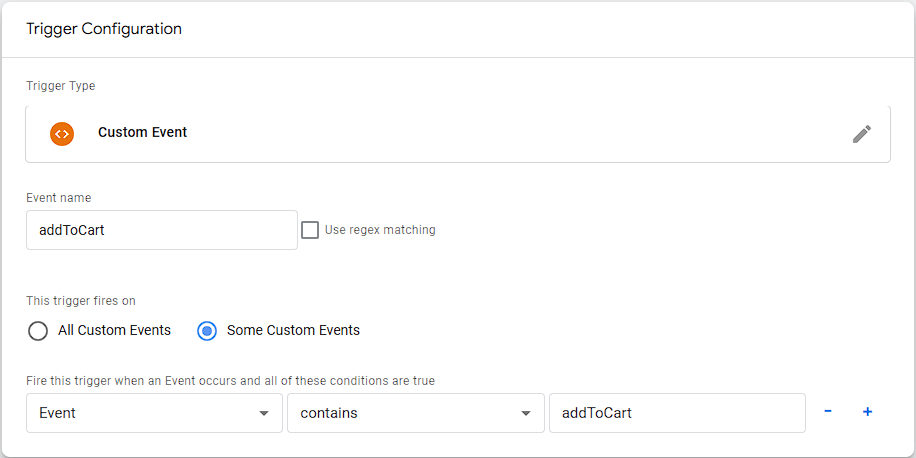Add a new condition with the plus icon

pos(867,412)
